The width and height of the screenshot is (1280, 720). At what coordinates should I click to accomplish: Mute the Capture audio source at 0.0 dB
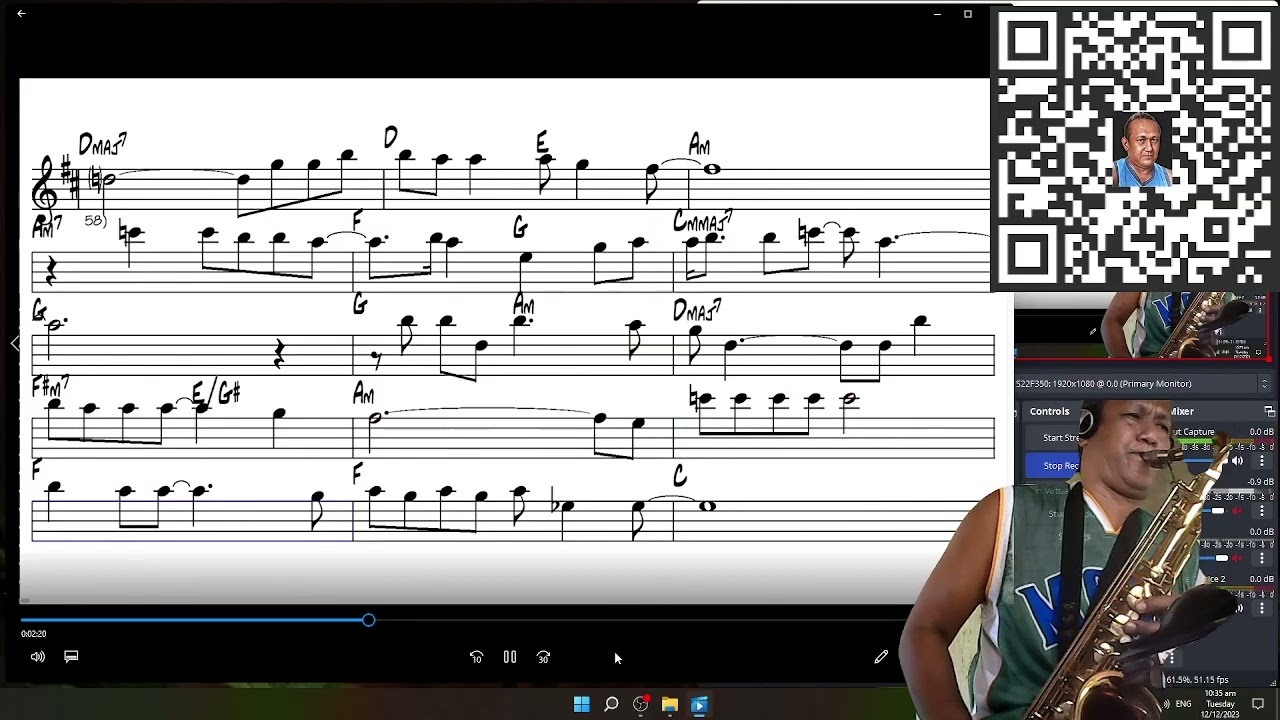tap(1237, 461)
